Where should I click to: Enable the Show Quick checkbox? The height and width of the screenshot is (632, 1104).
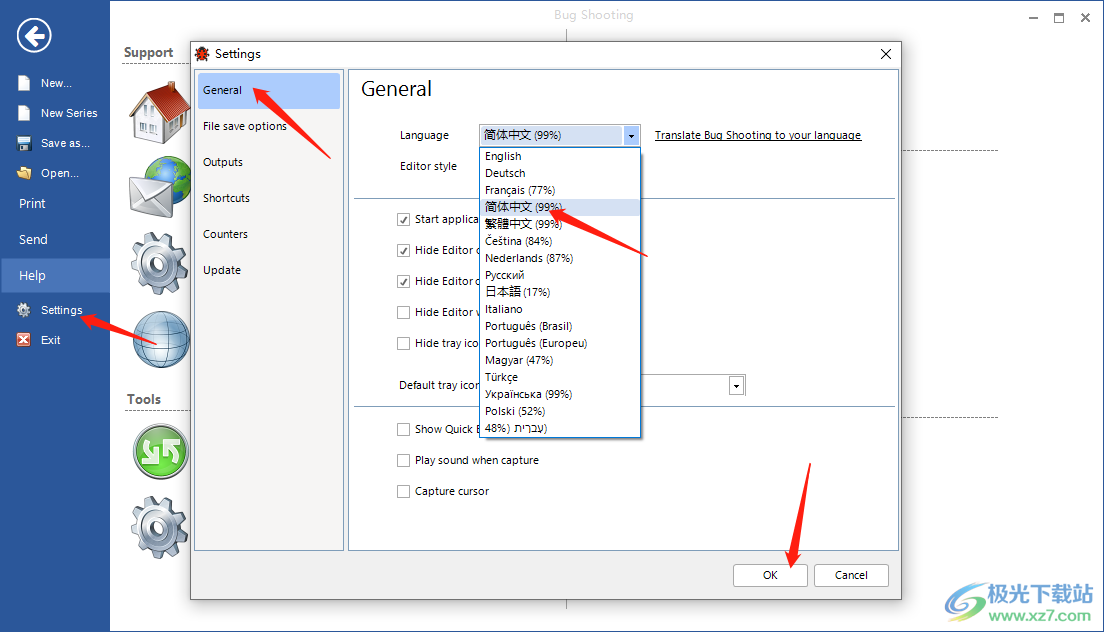(x=403, y=429)
